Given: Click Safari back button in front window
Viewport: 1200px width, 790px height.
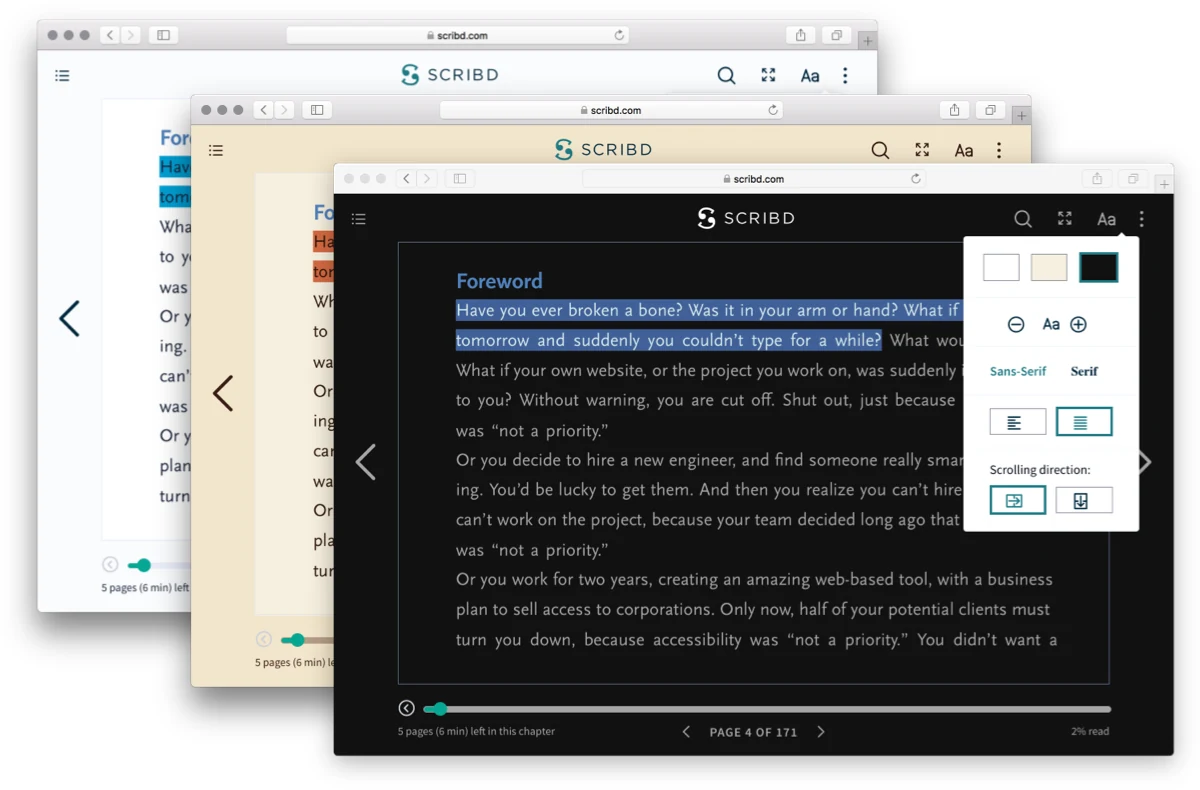Looking at the screenshot, I should click(406, 179).
